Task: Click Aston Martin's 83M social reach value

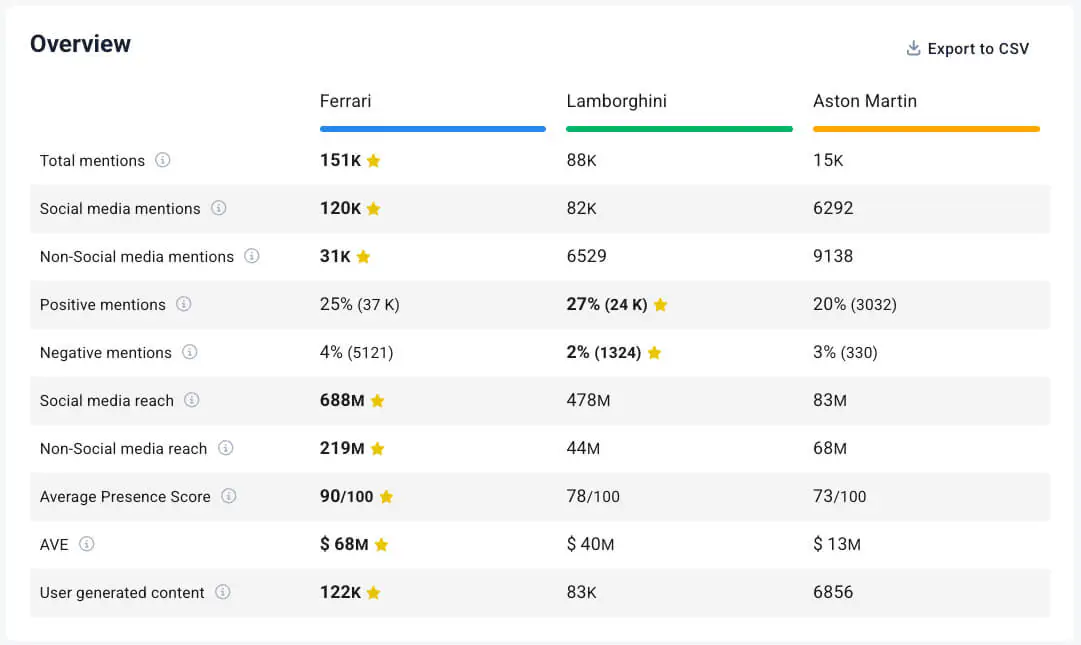Action: point(829,400)
